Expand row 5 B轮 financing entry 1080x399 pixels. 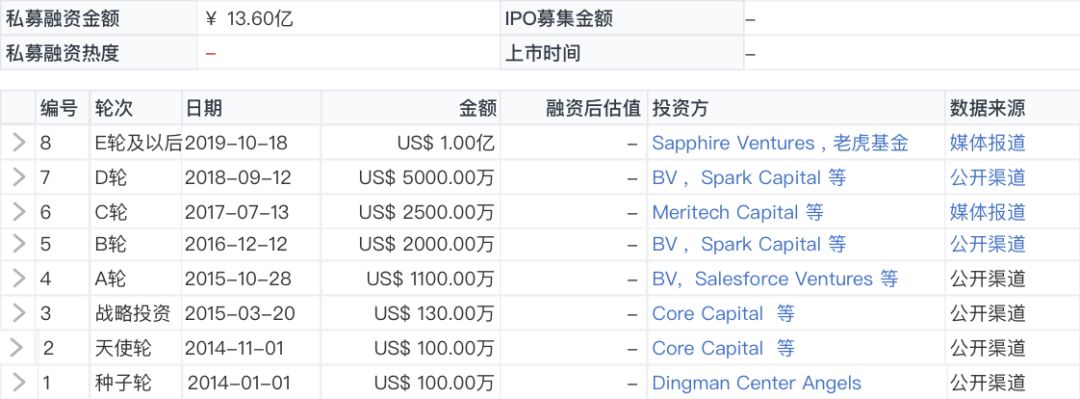(19, 244)
